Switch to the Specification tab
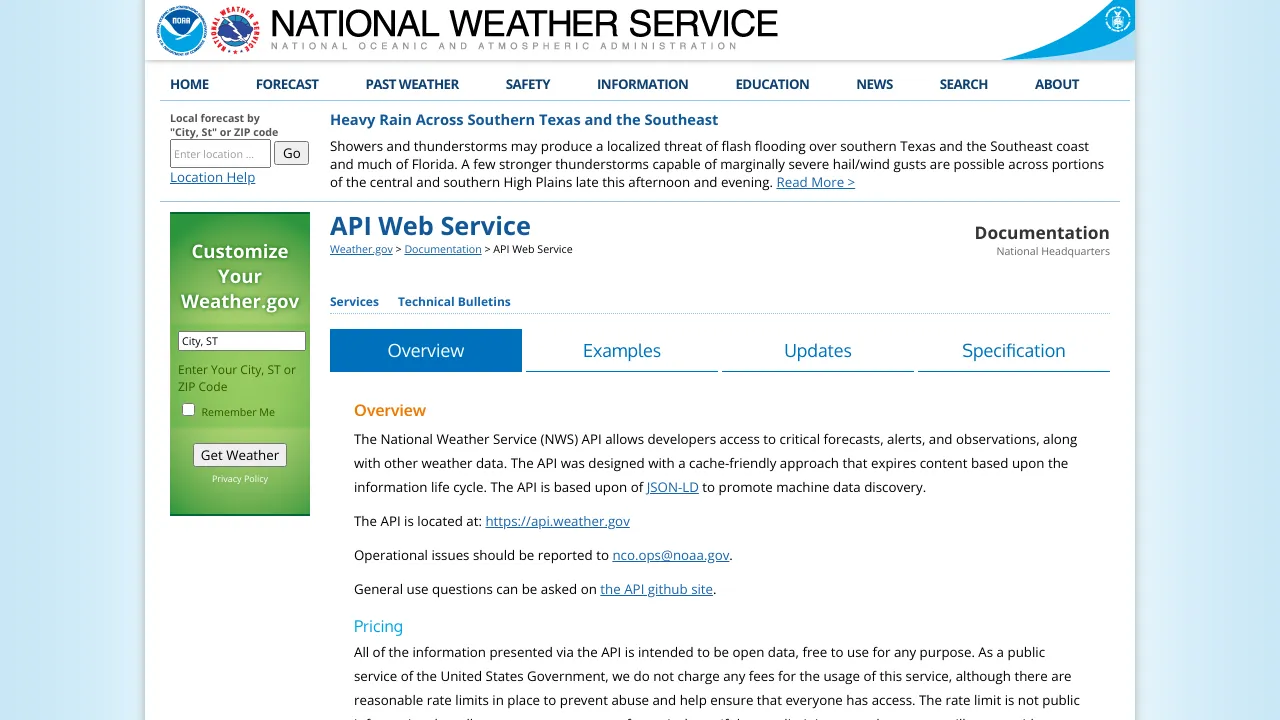 click(x=1014, y=351)
